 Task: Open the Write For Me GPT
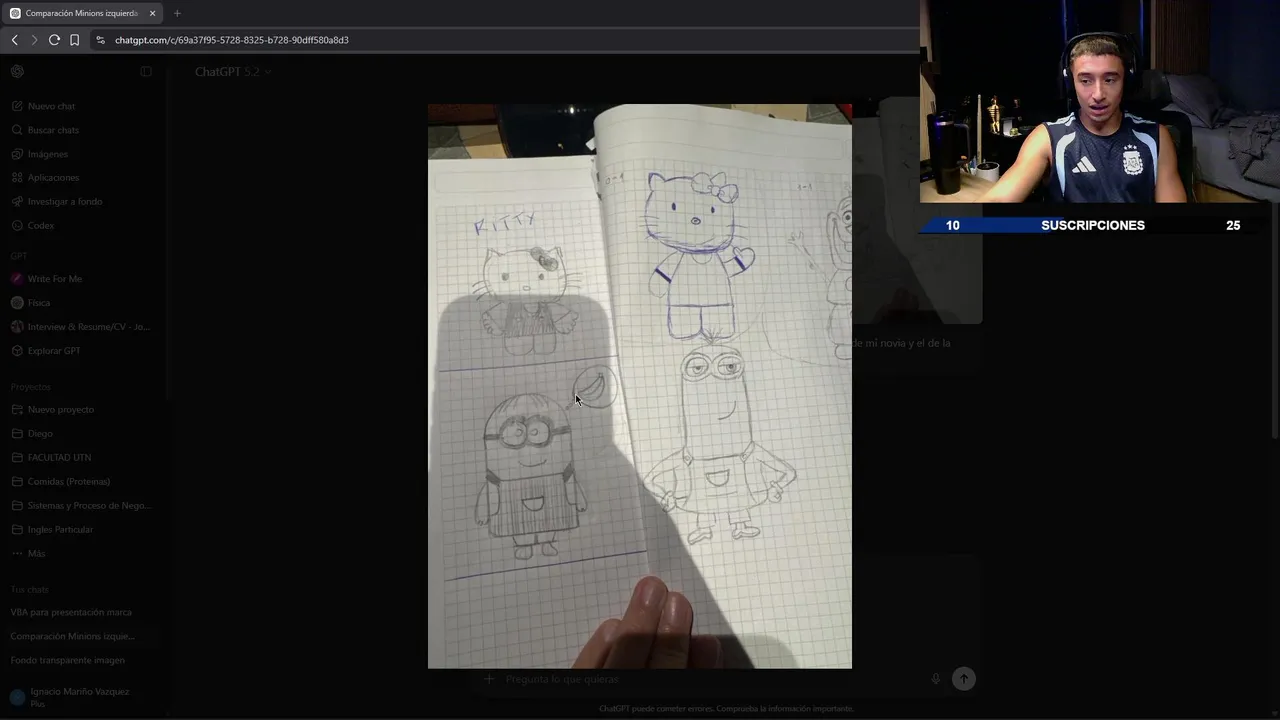pos(54,279)
